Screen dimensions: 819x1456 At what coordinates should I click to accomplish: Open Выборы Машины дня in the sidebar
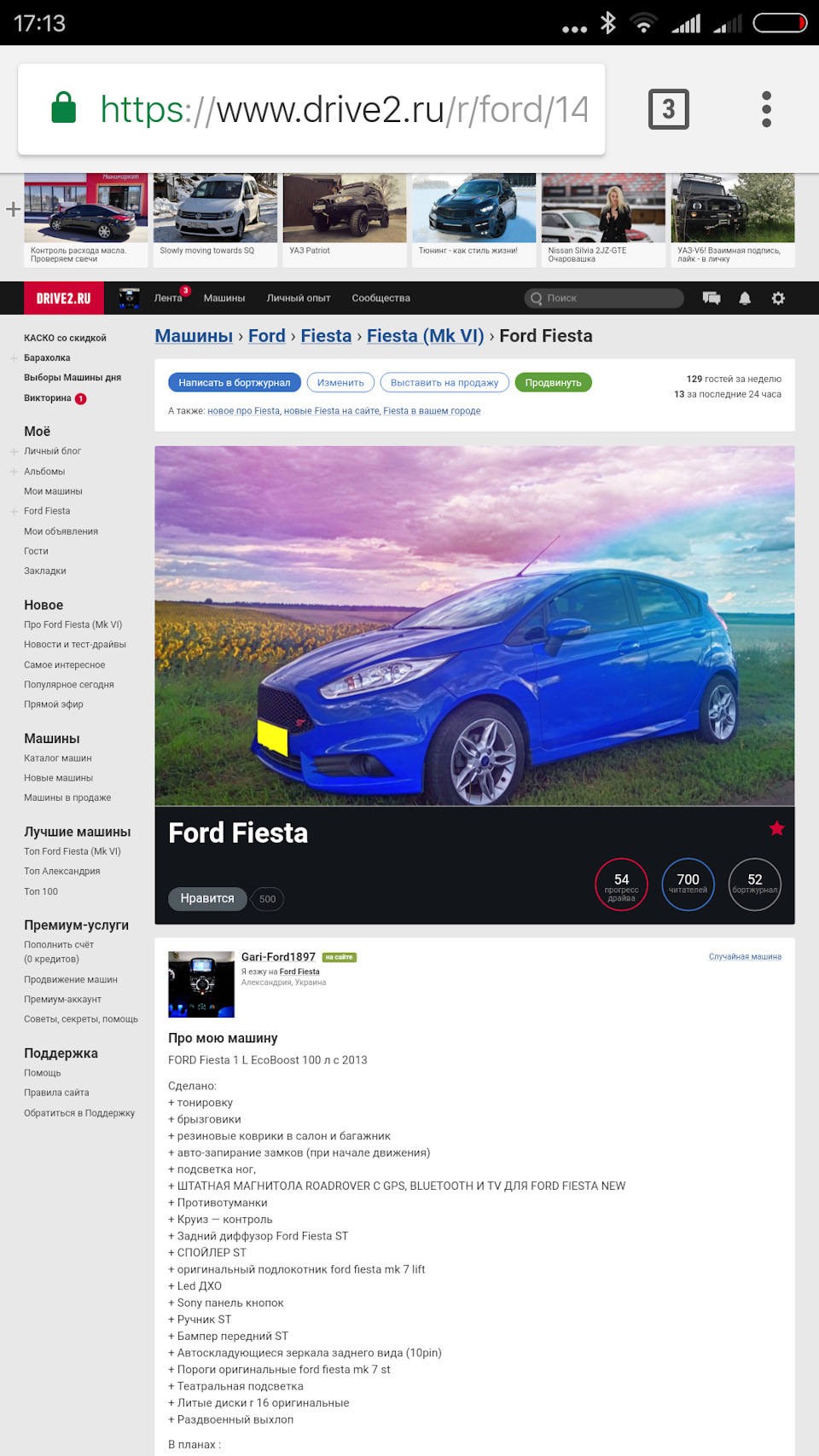click(73, 378)
